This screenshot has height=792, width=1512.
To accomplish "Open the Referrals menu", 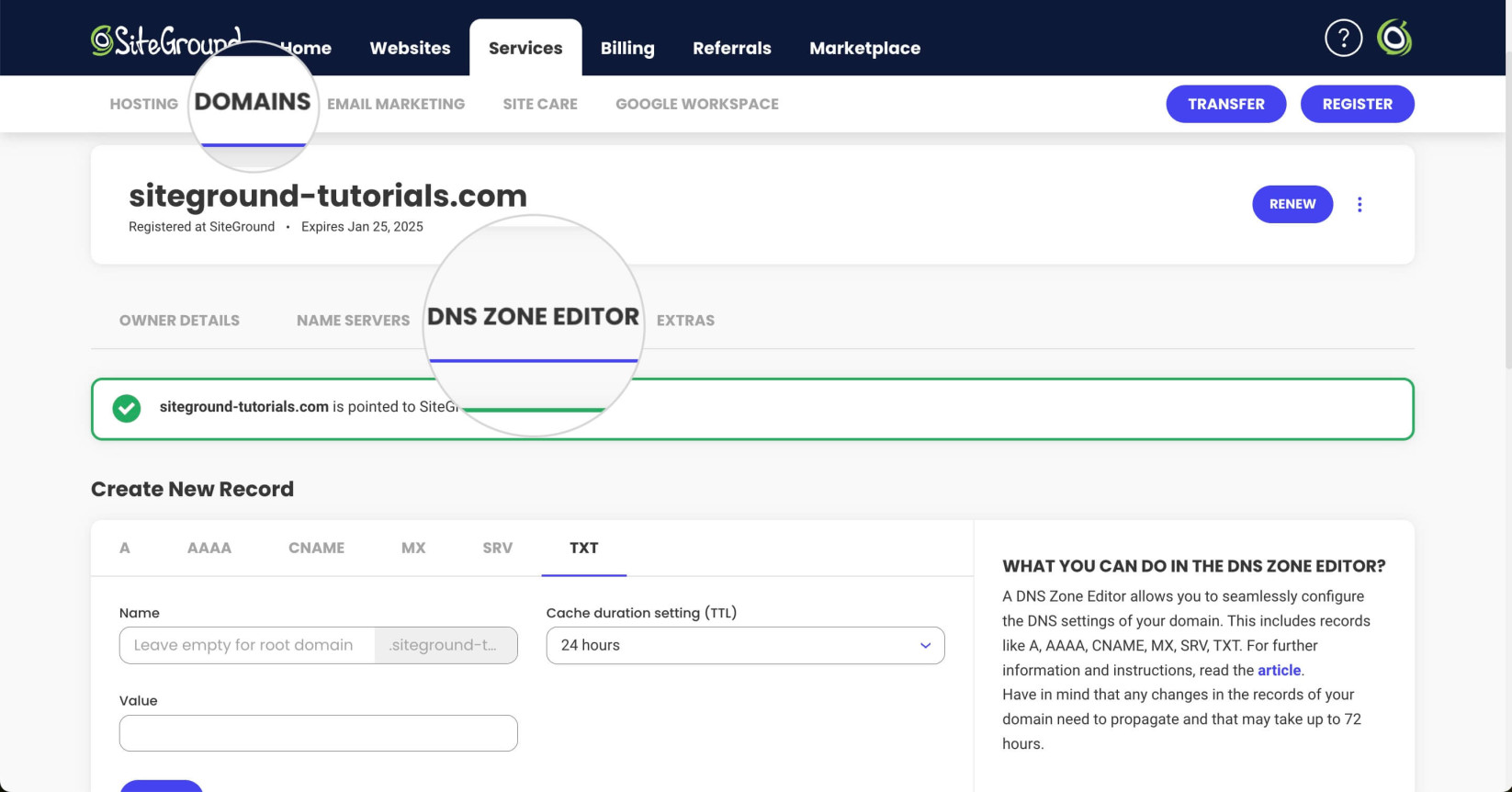I will [x=732, y=48].
